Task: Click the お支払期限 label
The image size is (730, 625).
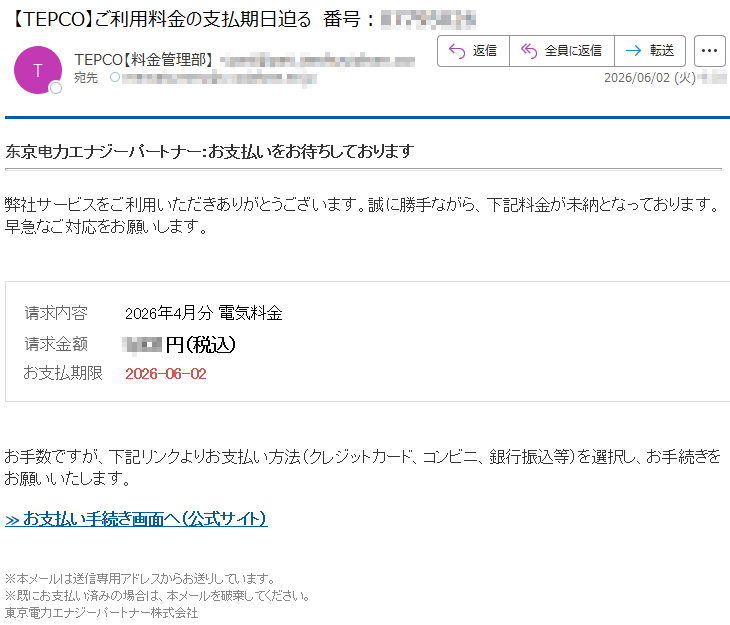Action: tap(63, 373)
